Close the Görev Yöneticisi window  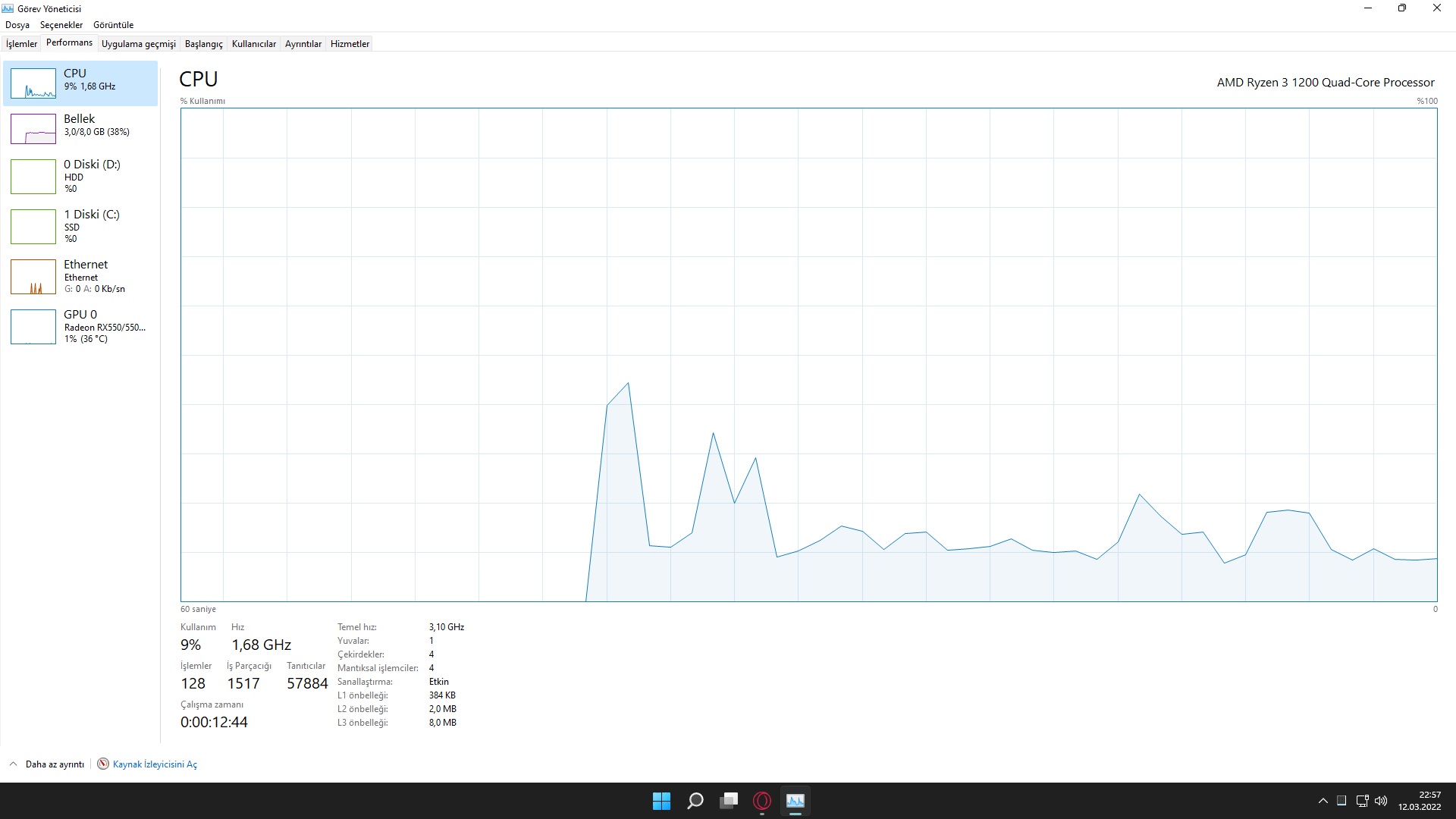tap(1437, 8)
